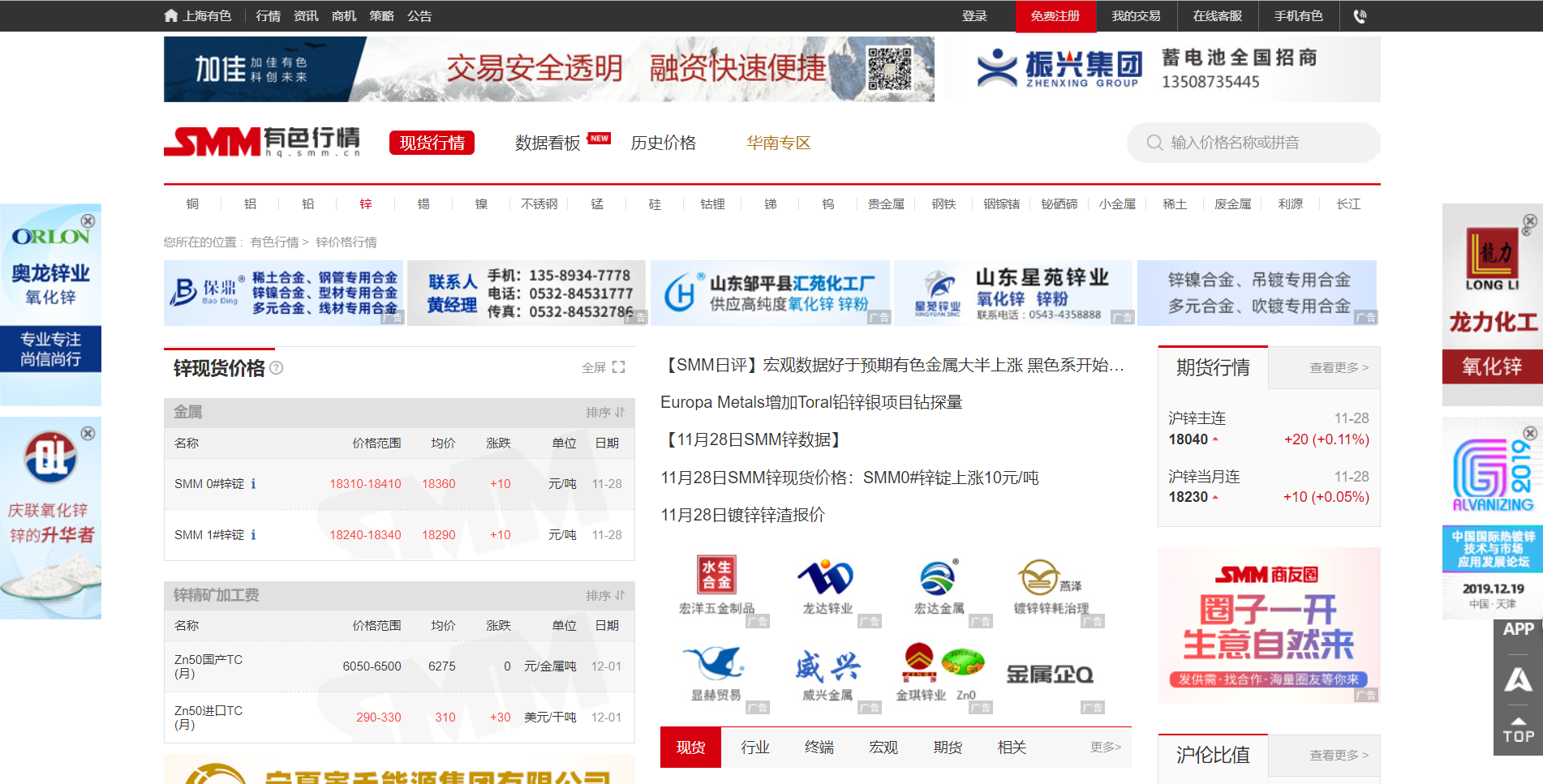Open 在线客服 link

[x=1217, y=16]
